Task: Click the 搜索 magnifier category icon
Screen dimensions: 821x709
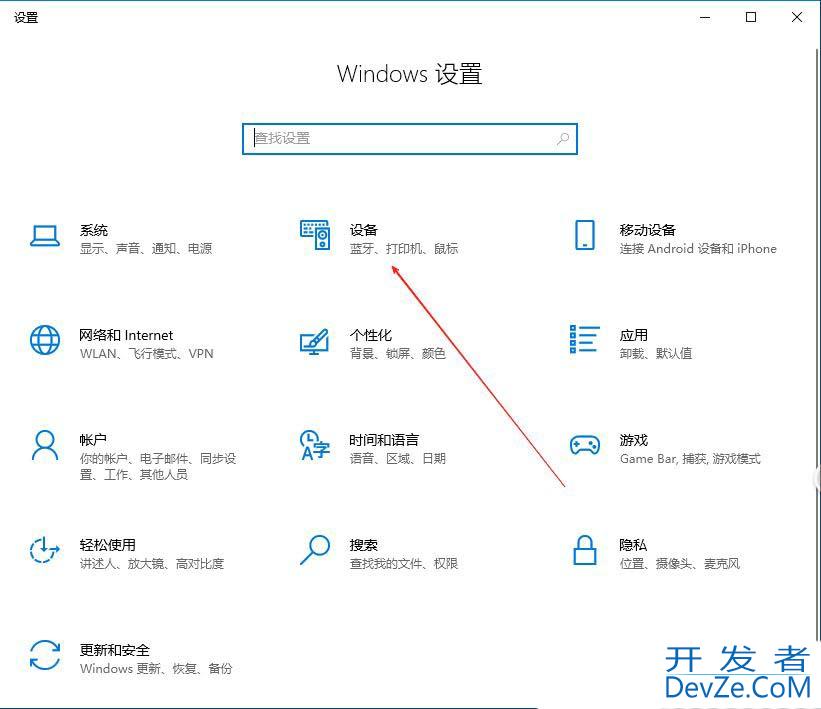Action: [x=314, y=550]
